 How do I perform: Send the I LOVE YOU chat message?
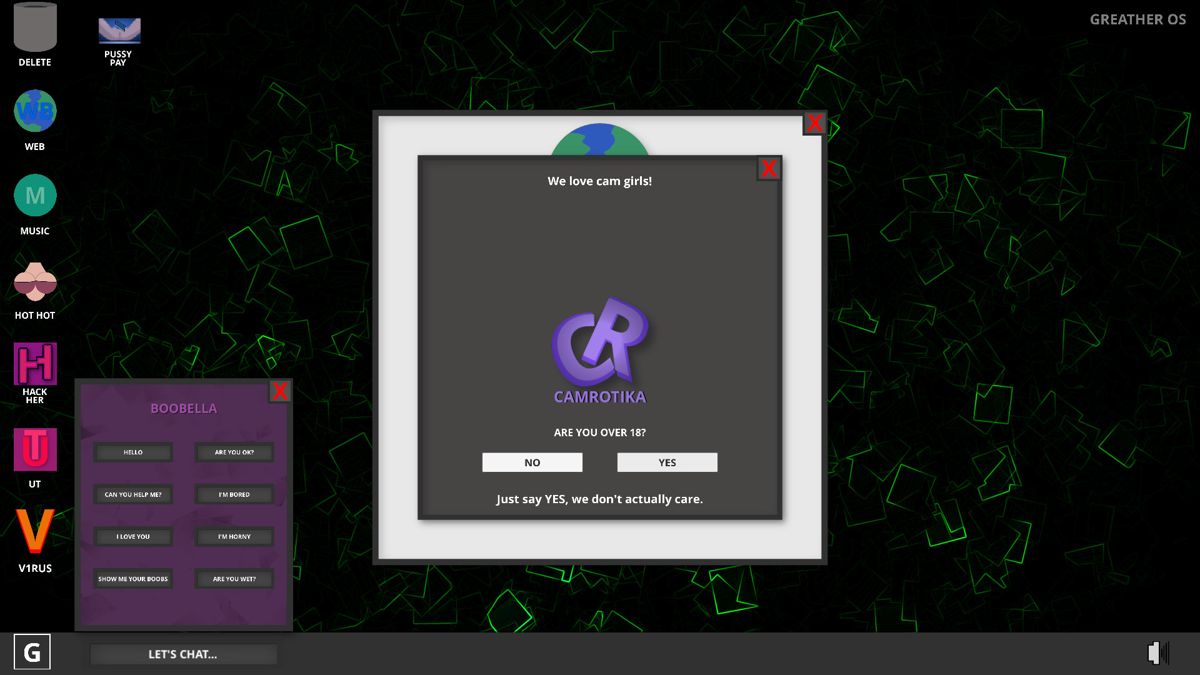click(133, 536)
